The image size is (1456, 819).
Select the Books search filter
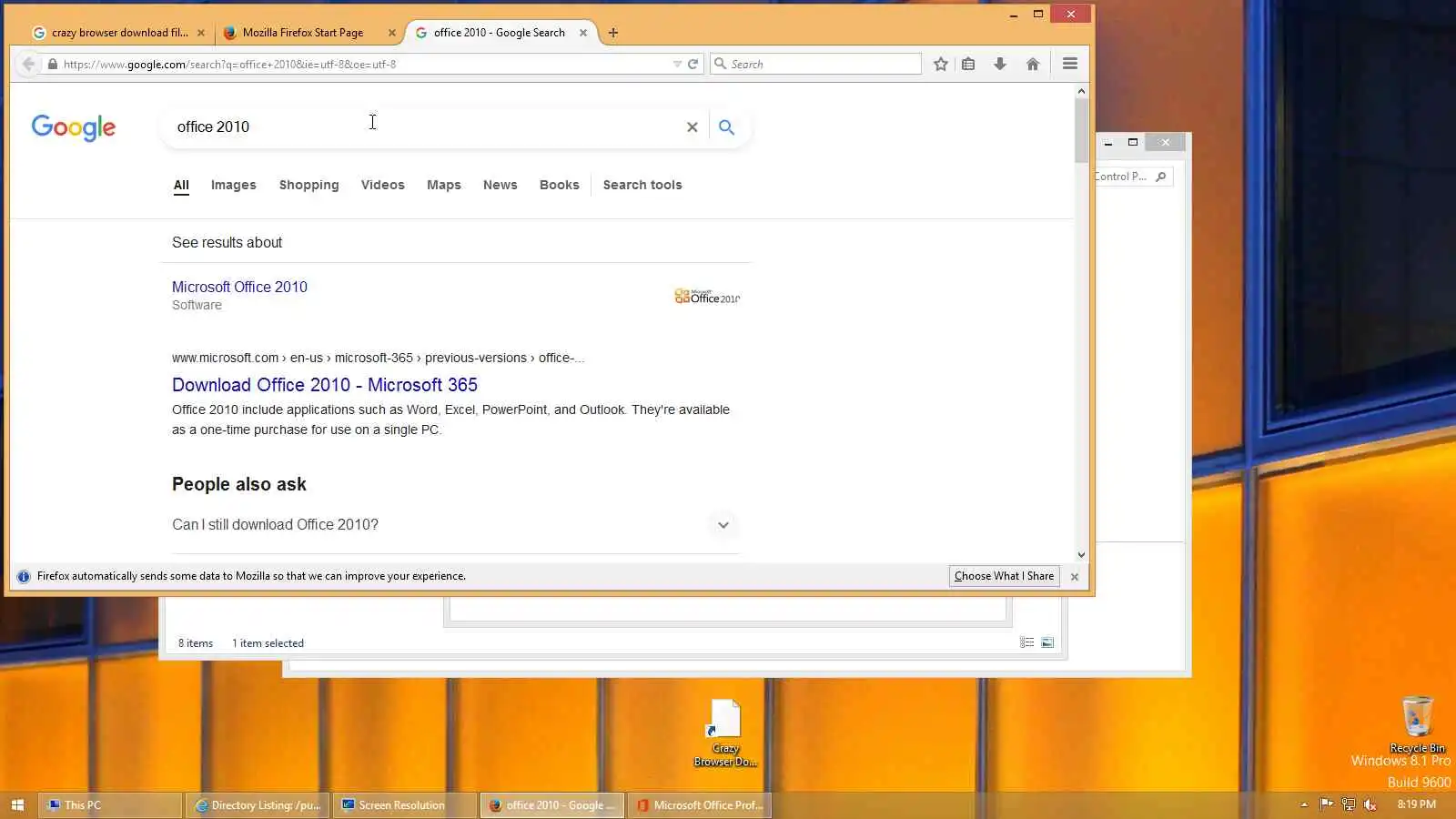coord(560,185)
